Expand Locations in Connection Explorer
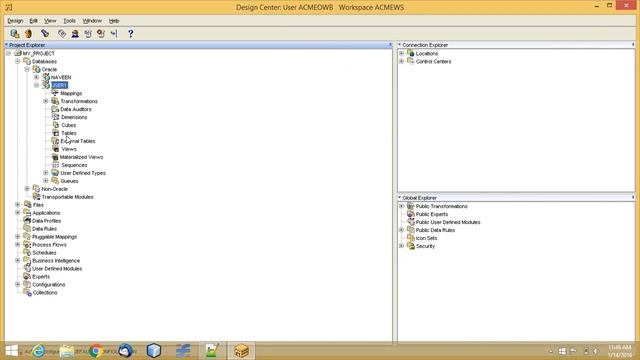Viewport: 640px width, 360px height. pos(401,53)
